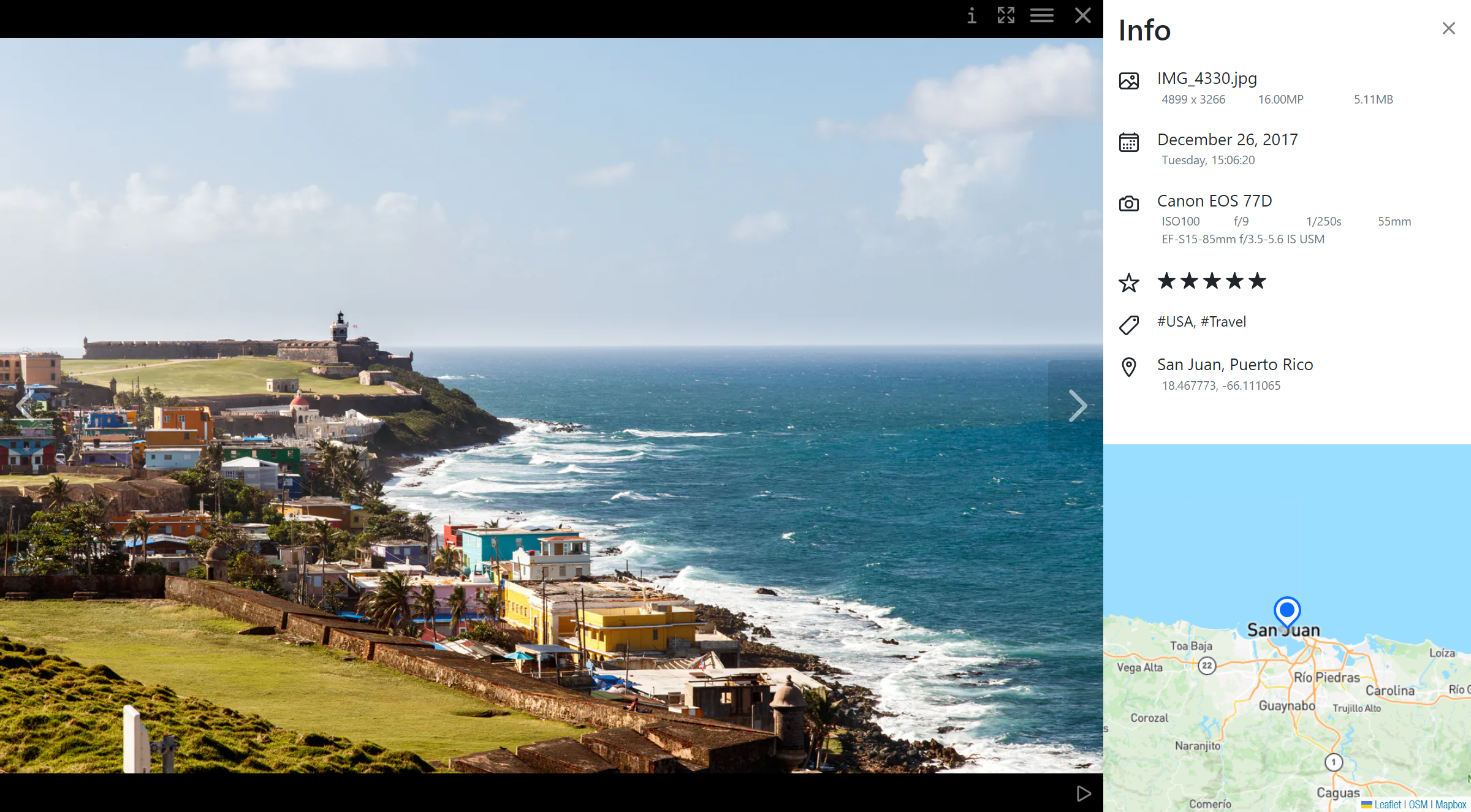1471x812 pixels.
Task: Click the f/9 aperture value
Action: click(x=1241, y=221)
